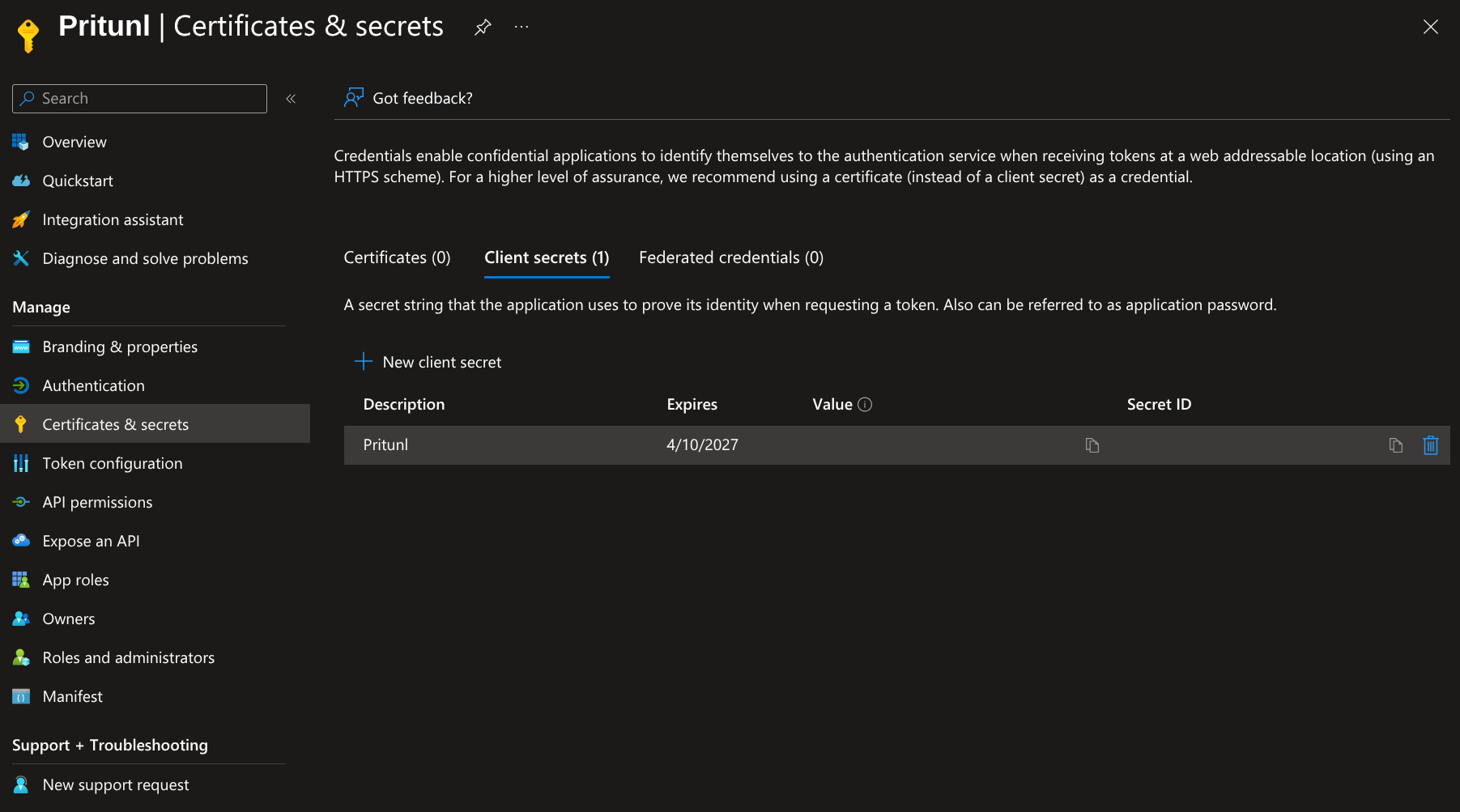Click the Pritunl key icon in header
The image size is (1460, 812).
28,36
